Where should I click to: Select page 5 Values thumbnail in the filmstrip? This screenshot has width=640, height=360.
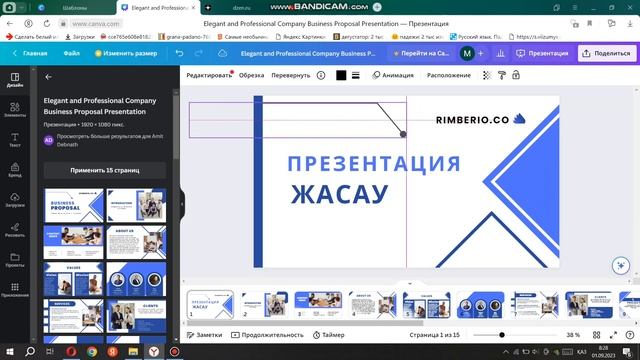(426, 305)
